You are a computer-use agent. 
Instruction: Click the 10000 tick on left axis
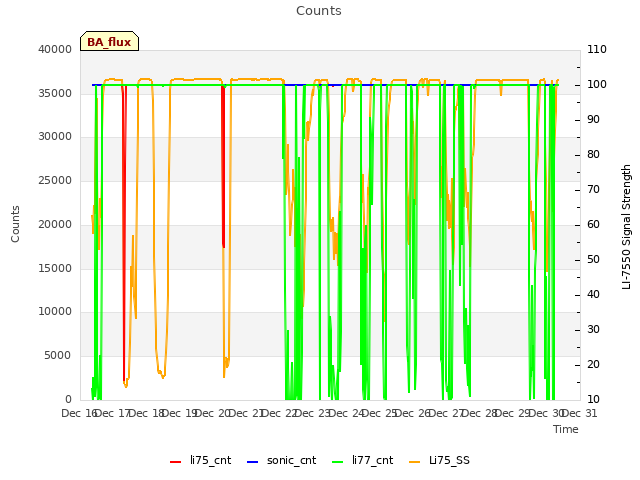[x=55, y=312]
